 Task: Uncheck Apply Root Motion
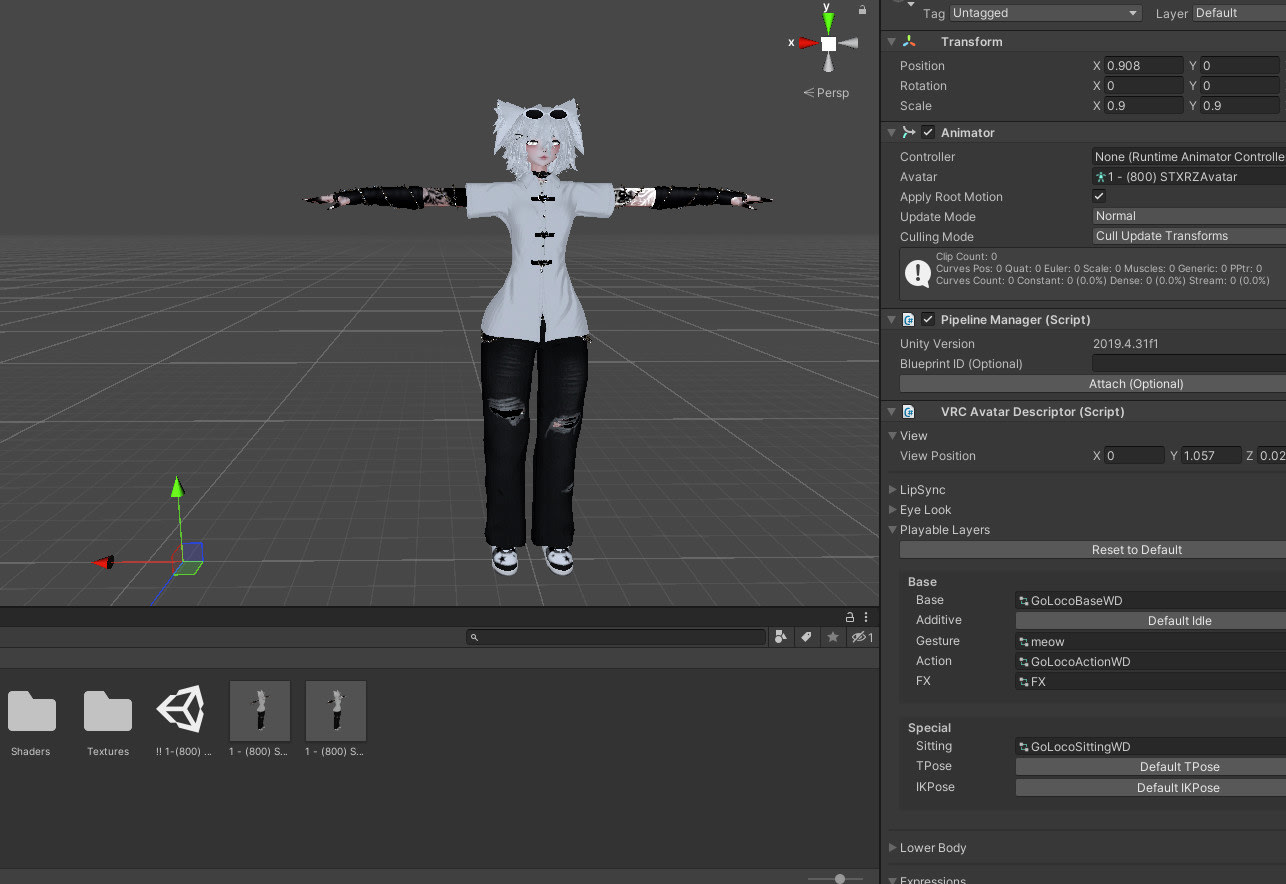[1099, 197]
